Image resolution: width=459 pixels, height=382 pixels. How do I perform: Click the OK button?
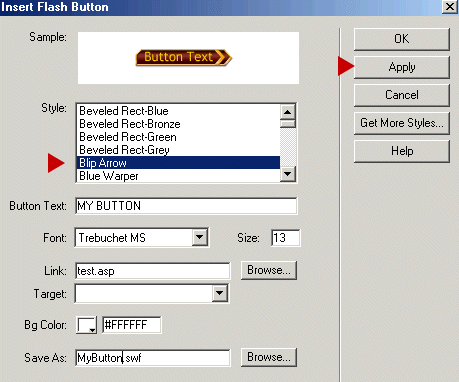pos(402,39)
